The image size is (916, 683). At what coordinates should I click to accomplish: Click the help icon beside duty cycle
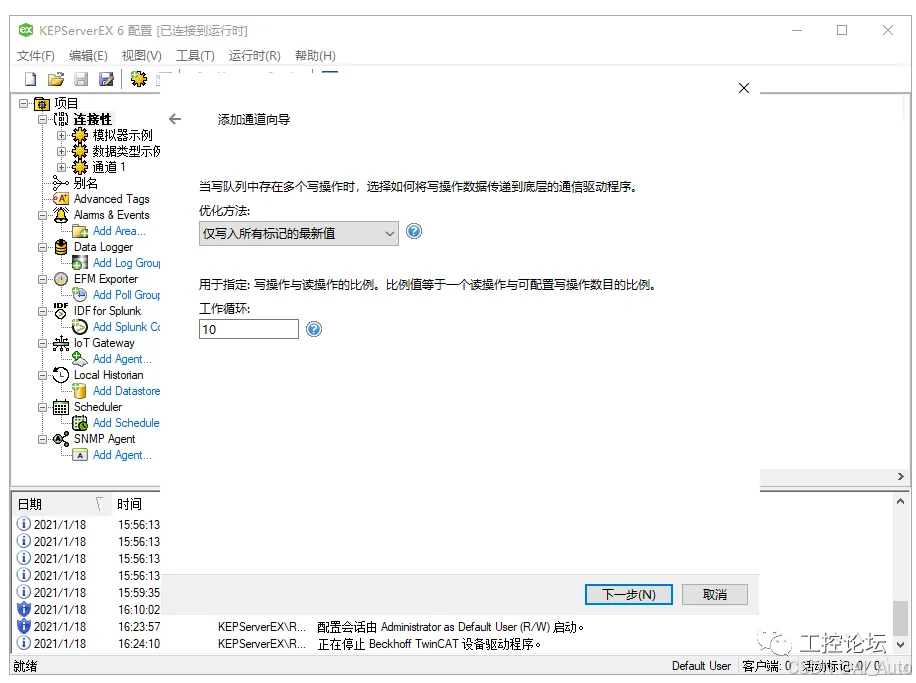(x=314, y=330)
